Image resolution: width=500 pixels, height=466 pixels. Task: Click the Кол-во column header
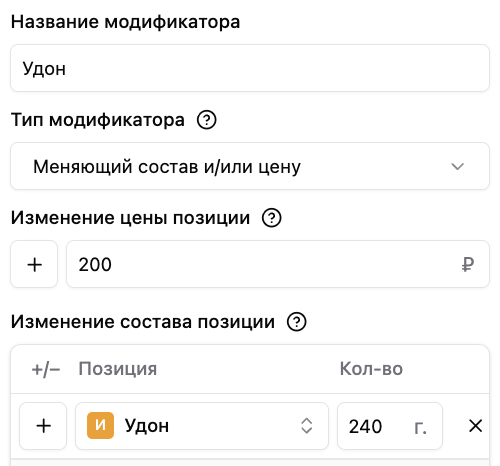[371, 369]
